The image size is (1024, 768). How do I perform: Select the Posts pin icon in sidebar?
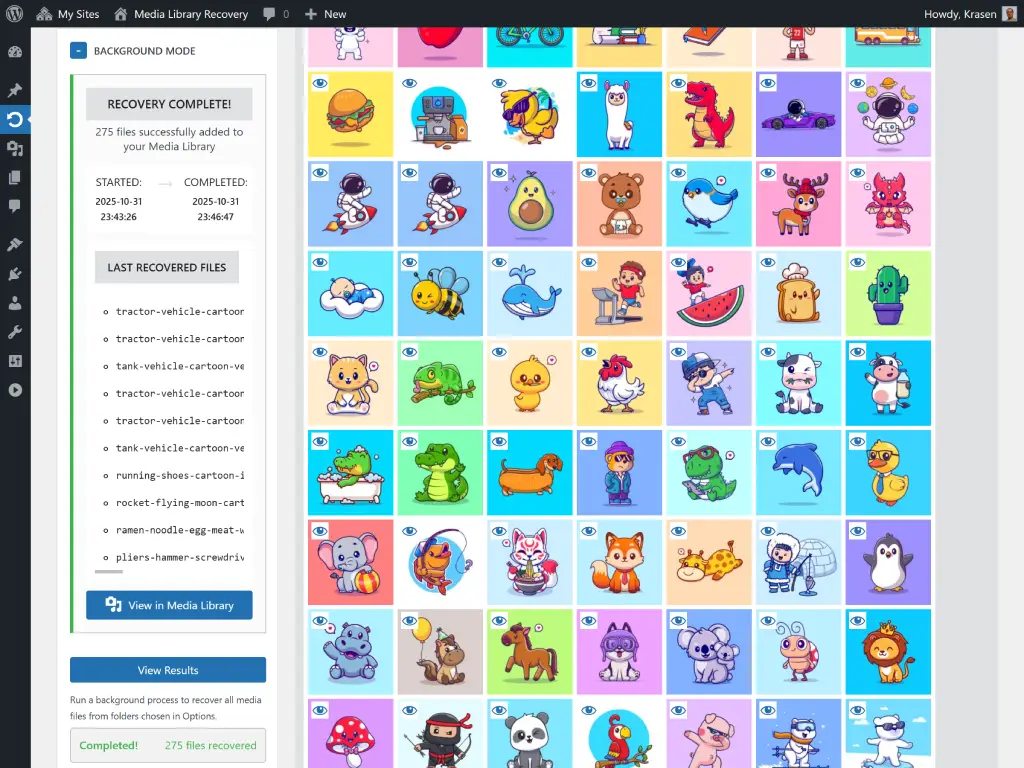(14, 89)
